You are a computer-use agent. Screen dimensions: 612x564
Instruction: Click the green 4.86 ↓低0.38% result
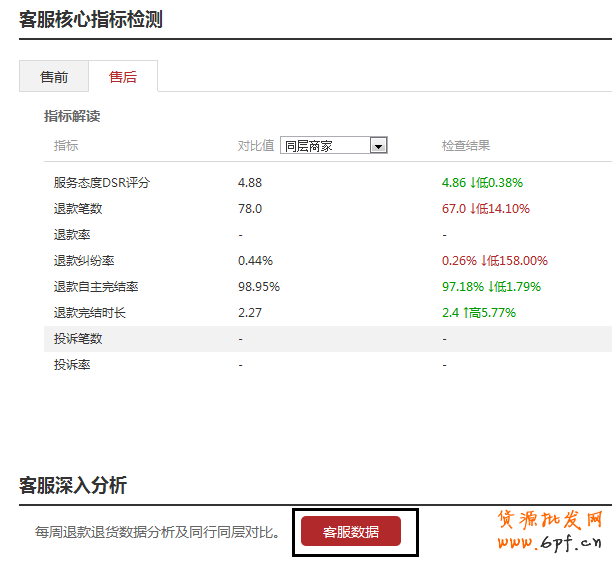482,183
